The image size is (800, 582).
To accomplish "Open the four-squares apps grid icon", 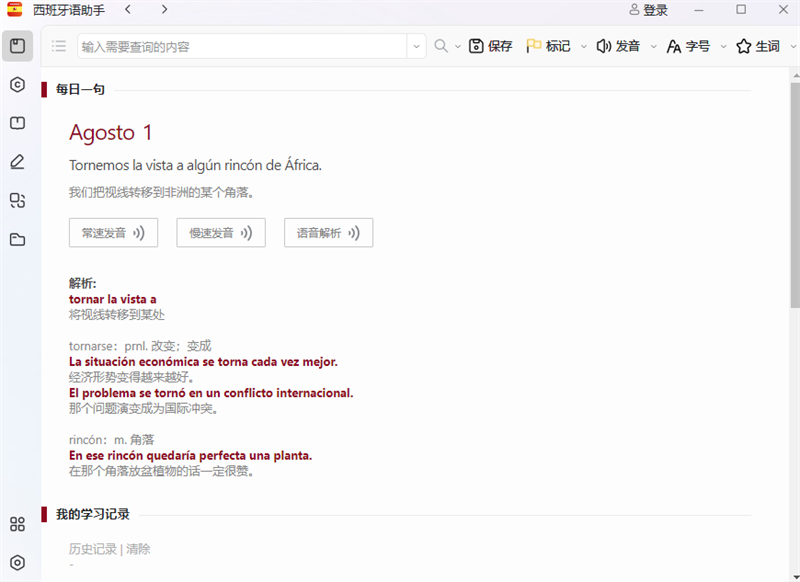I will point(17,524).
